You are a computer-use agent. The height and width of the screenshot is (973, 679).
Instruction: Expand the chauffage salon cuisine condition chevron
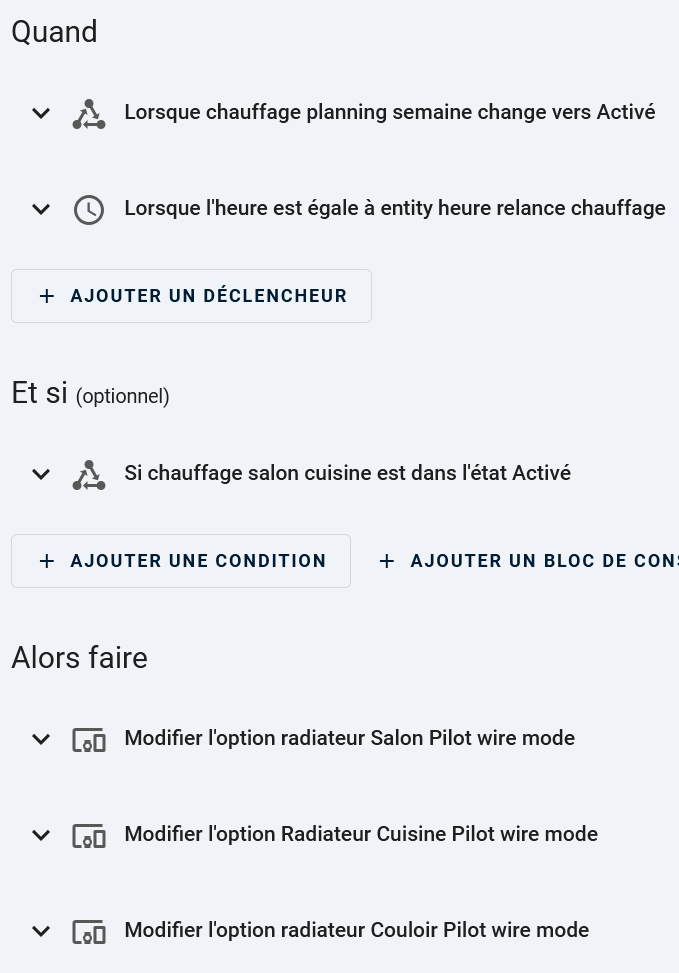click(x=41, y=474)
